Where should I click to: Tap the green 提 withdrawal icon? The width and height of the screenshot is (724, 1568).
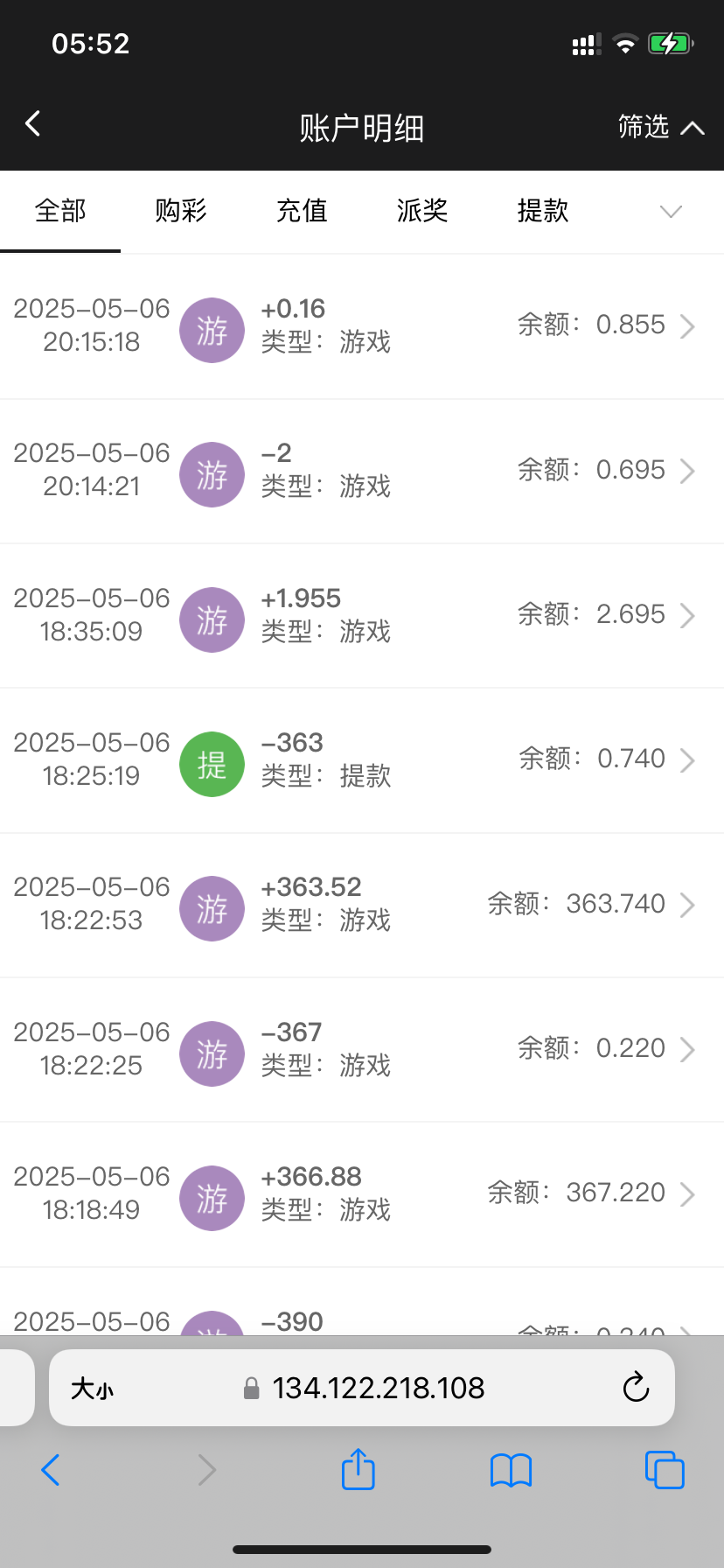(x=212, y=764)
